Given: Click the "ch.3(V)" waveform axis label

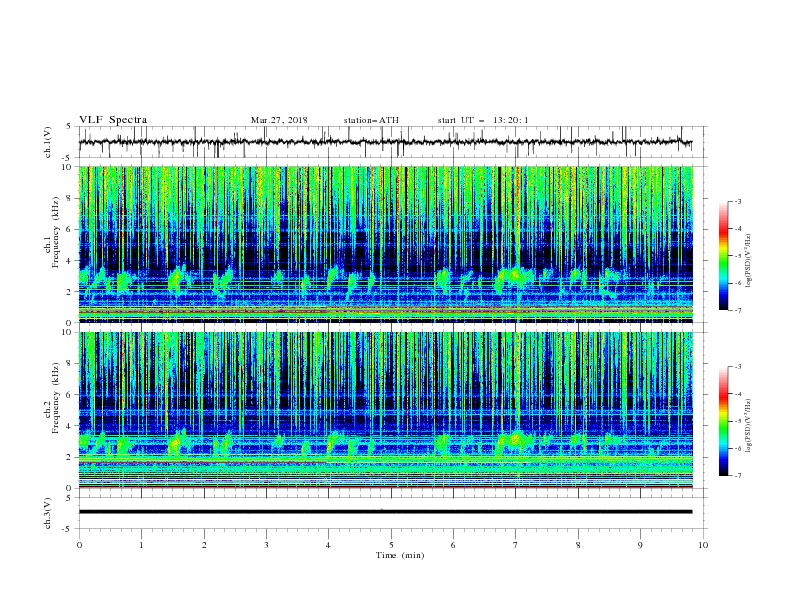Looking at the screenshot, I should click(48, 513).
